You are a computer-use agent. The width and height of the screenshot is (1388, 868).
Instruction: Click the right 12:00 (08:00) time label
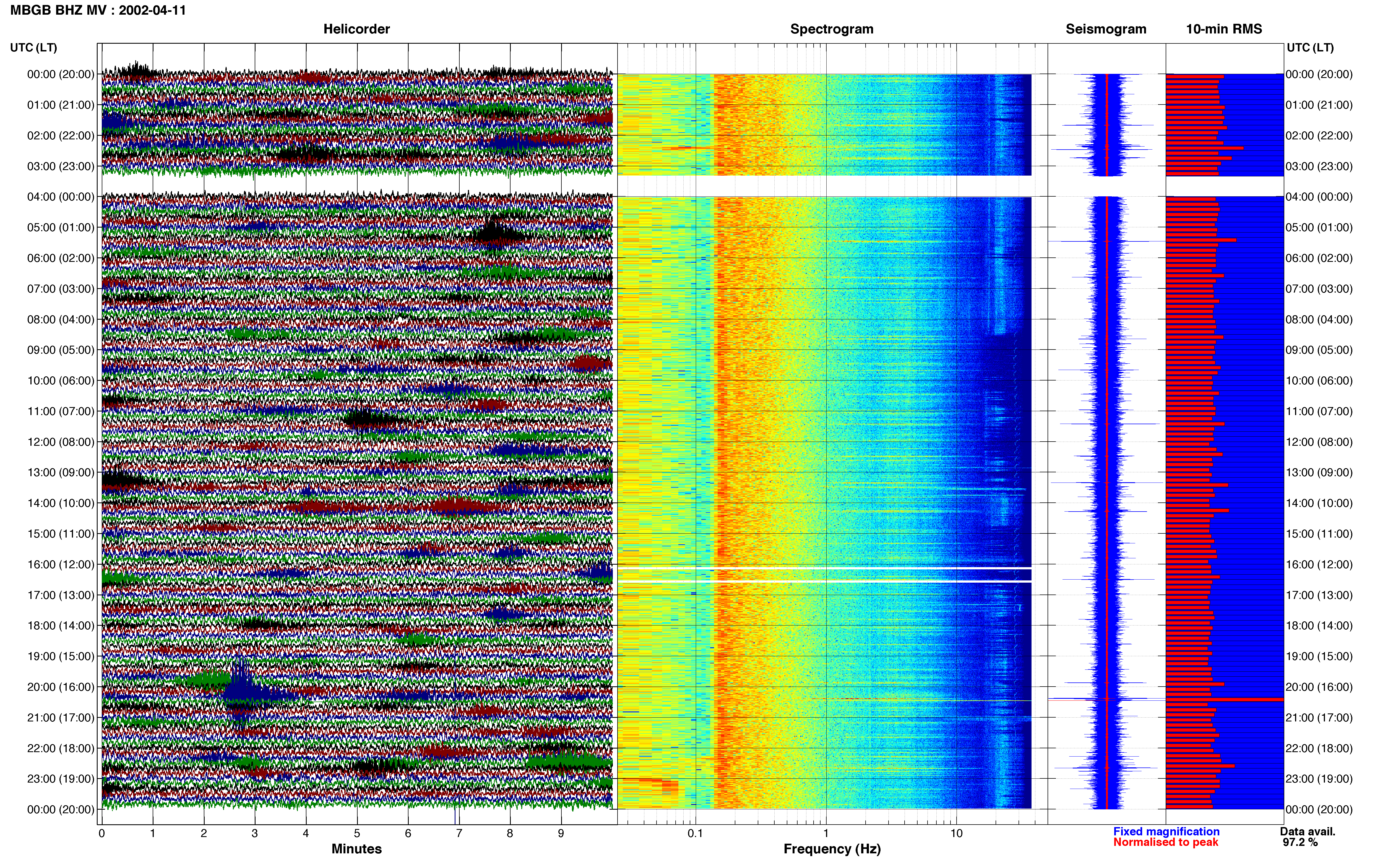(1319, 442)
